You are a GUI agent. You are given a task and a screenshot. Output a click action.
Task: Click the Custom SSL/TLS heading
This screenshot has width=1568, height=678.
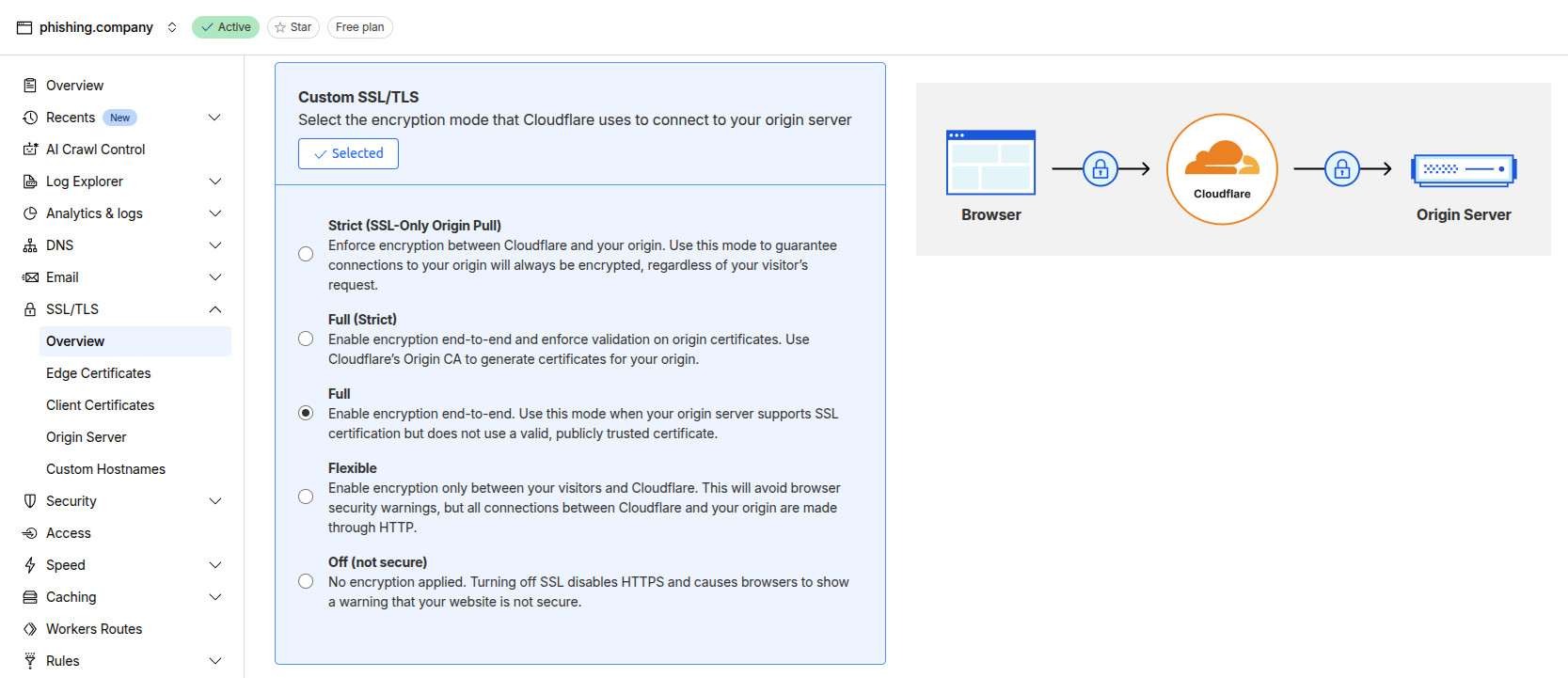(358, 97)
